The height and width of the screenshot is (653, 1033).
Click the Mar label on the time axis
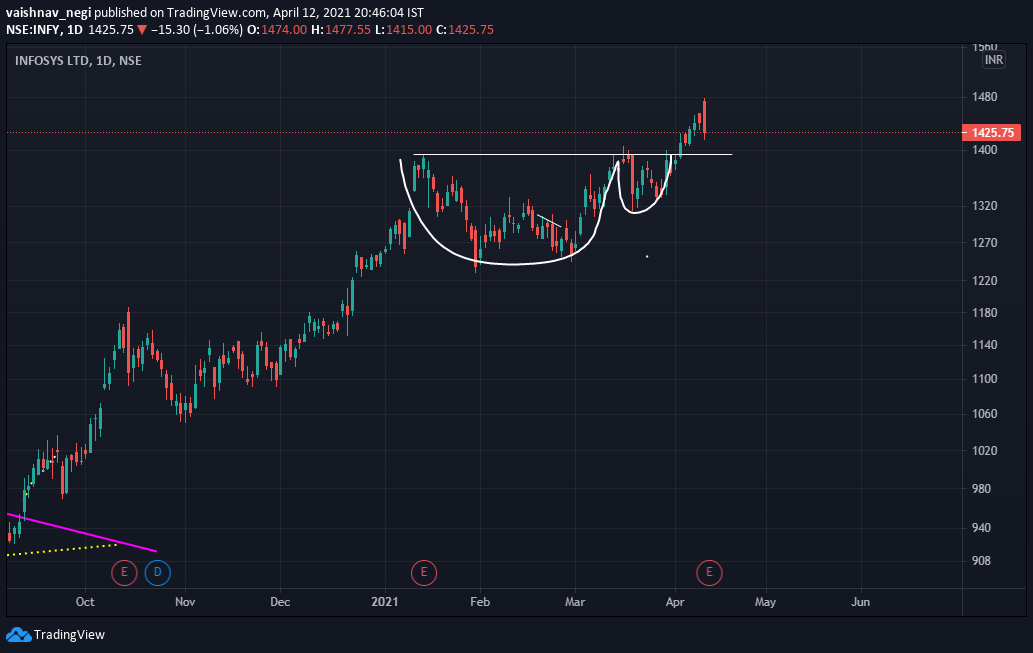[x=575, y=602]
